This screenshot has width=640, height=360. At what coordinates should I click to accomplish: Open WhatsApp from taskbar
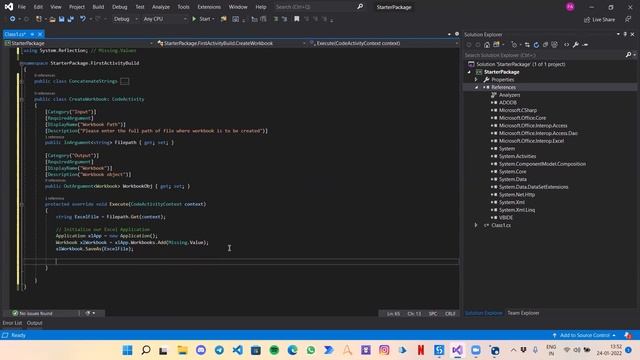click(311, 350)
